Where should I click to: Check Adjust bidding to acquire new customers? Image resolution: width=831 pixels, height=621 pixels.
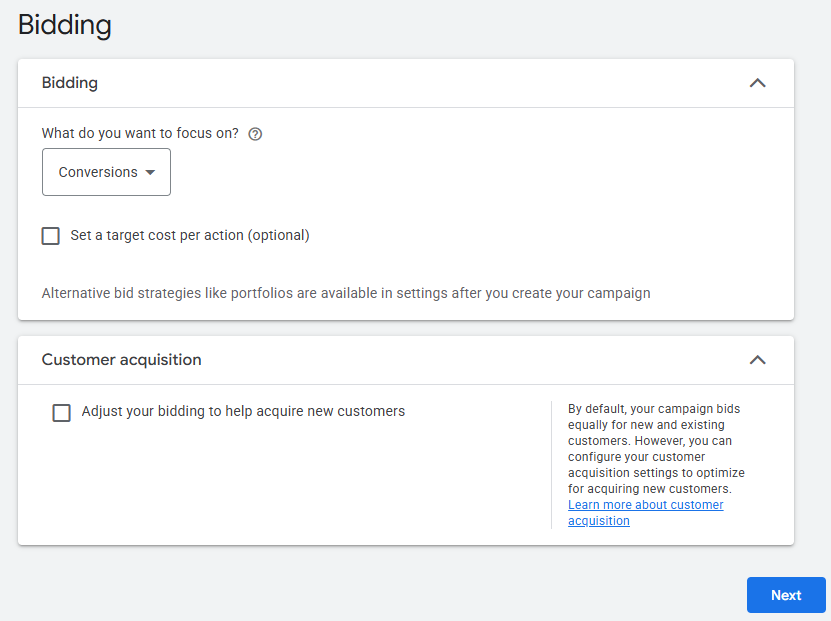61,412
